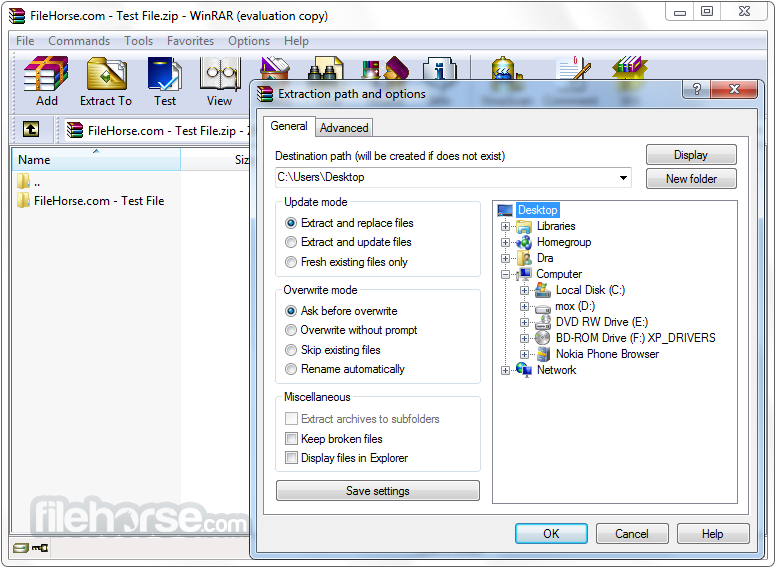Click the Wizard toolbar icon
The image size is (776, 568).
385,68
